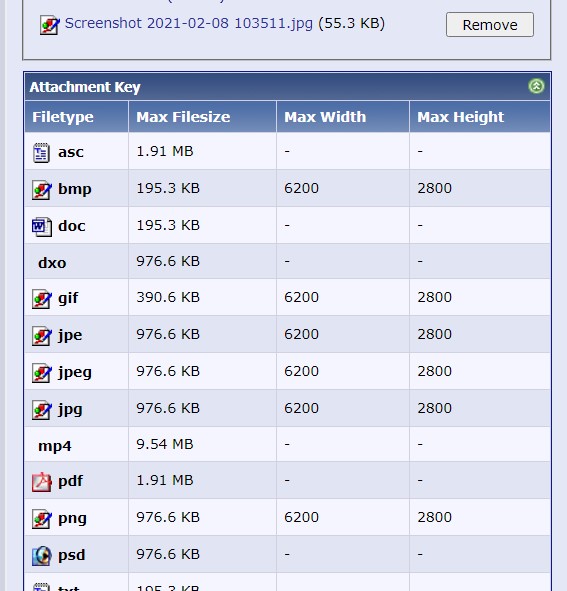Click the bmp image file icon
The image size is (567, 591).
[41, 190]
